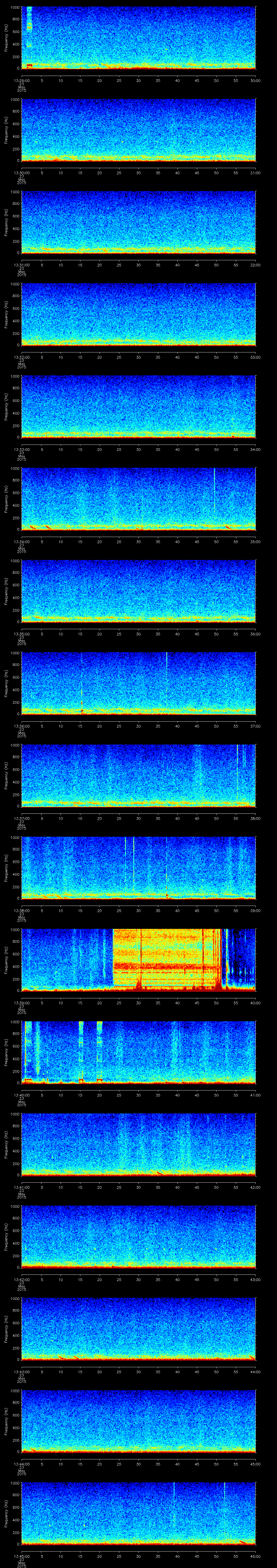Click the 13:42:00 start time label
277x1568 pixels.
pos(21,1279)
